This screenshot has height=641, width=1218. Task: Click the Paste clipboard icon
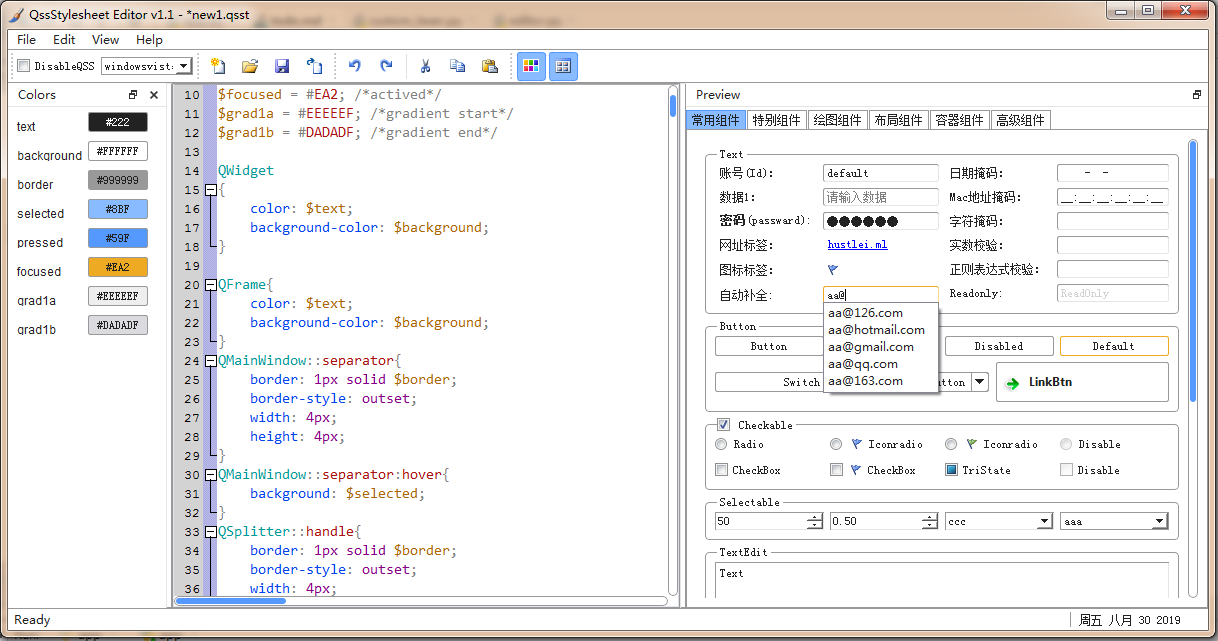(x=489, y=66)
